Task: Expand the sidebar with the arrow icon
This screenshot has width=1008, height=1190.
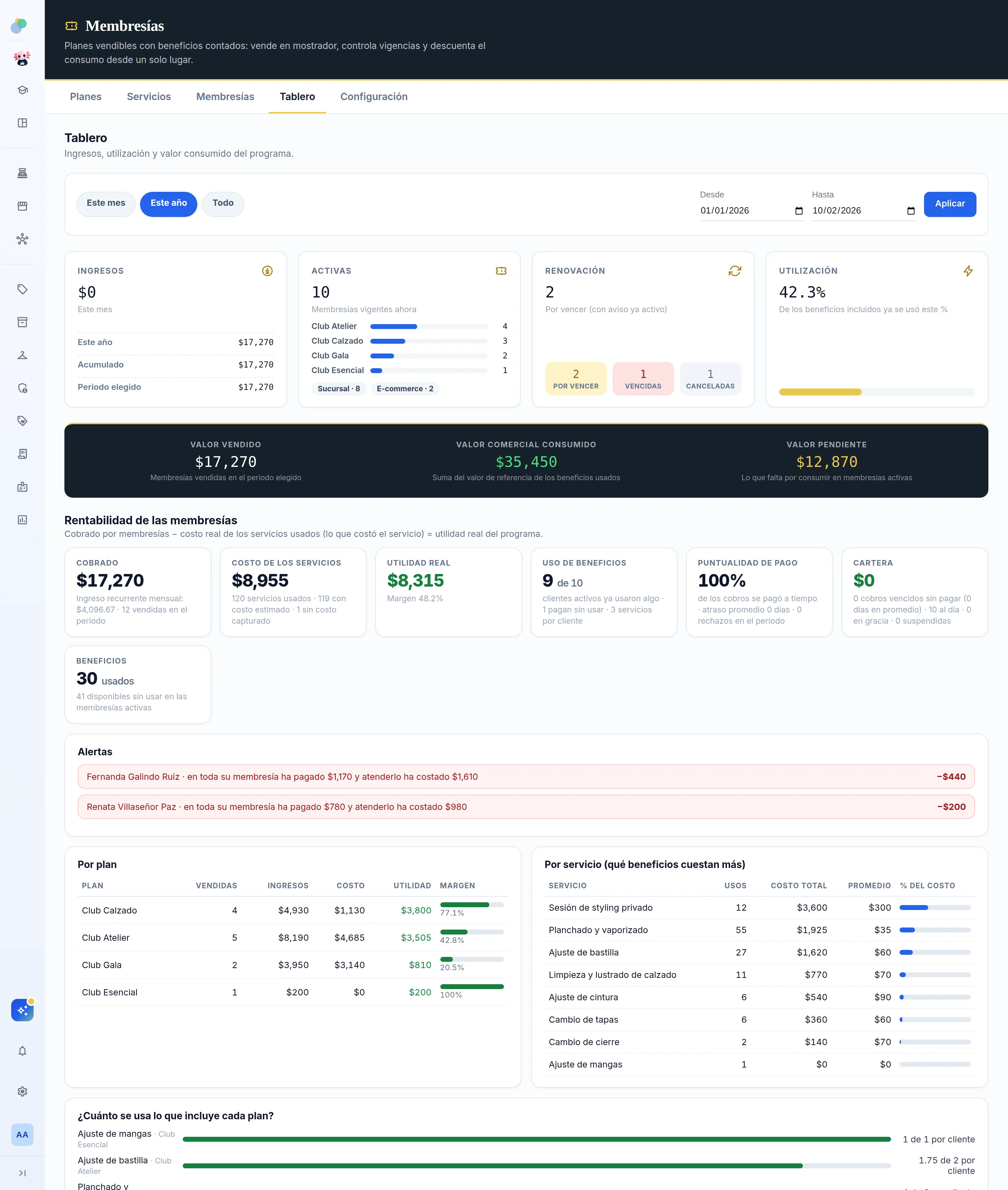Action: pos(22,1173)
